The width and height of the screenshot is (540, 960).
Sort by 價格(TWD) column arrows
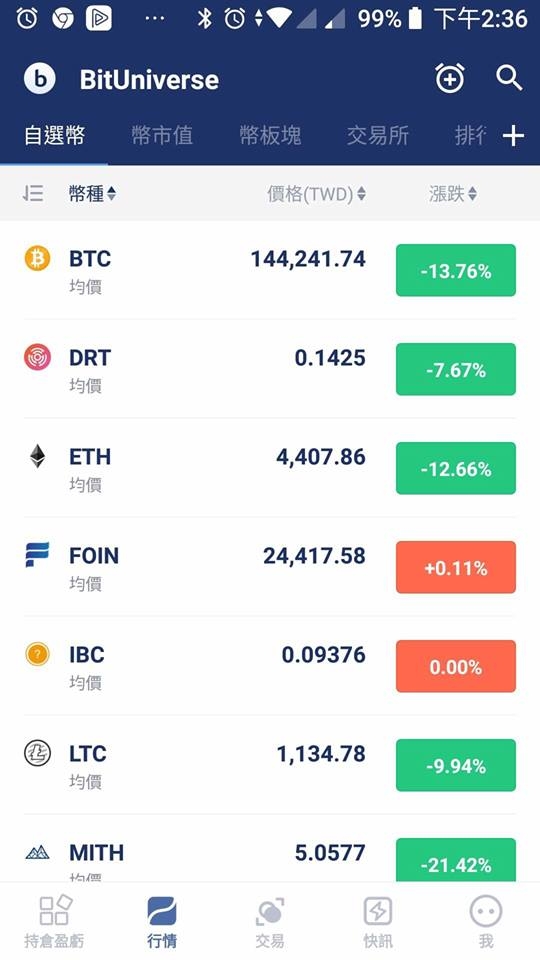[x=361, y=194]
